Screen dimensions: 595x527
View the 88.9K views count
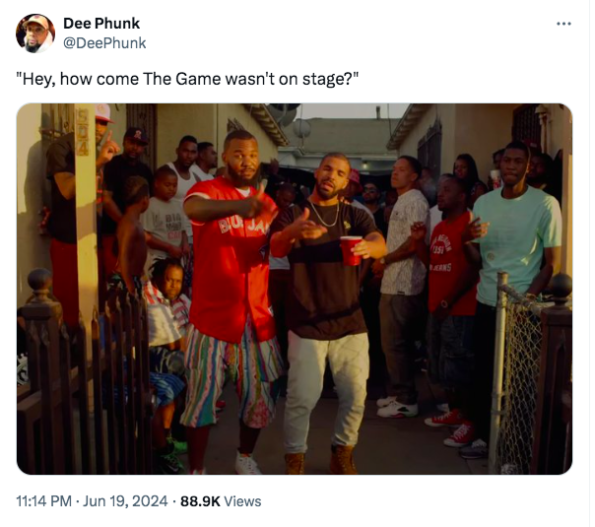200,501
